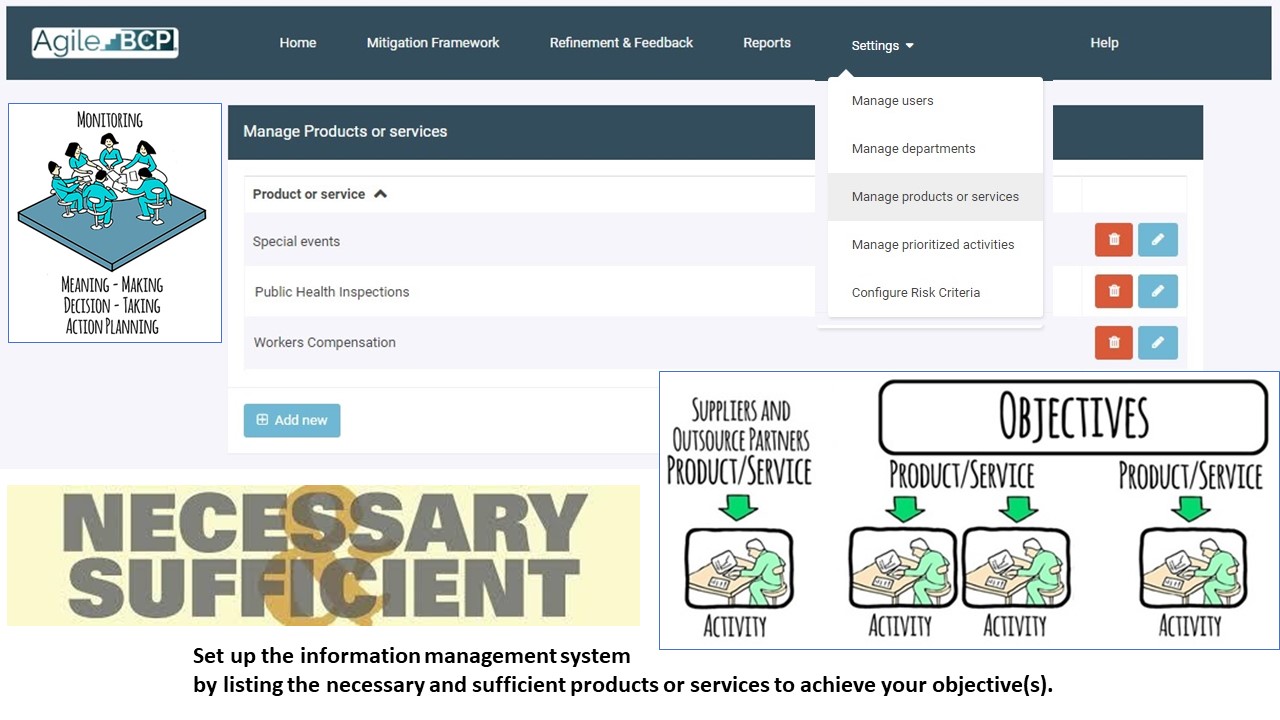Image resolution: width=1280 pixels, height=720 pixels.
Task: Delete the Workers Compensation row
Action: point(1113,342)
